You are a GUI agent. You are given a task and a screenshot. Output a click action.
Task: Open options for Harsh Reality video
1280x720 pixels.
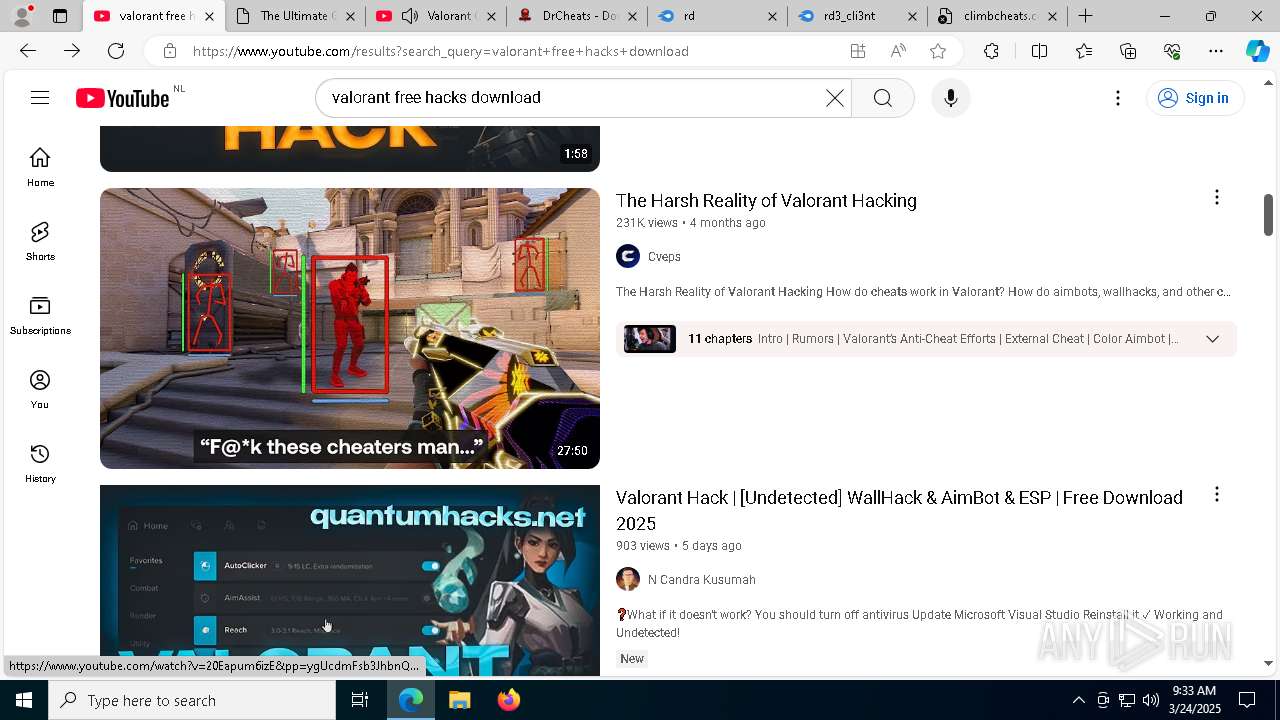[x=1216, y=198]
